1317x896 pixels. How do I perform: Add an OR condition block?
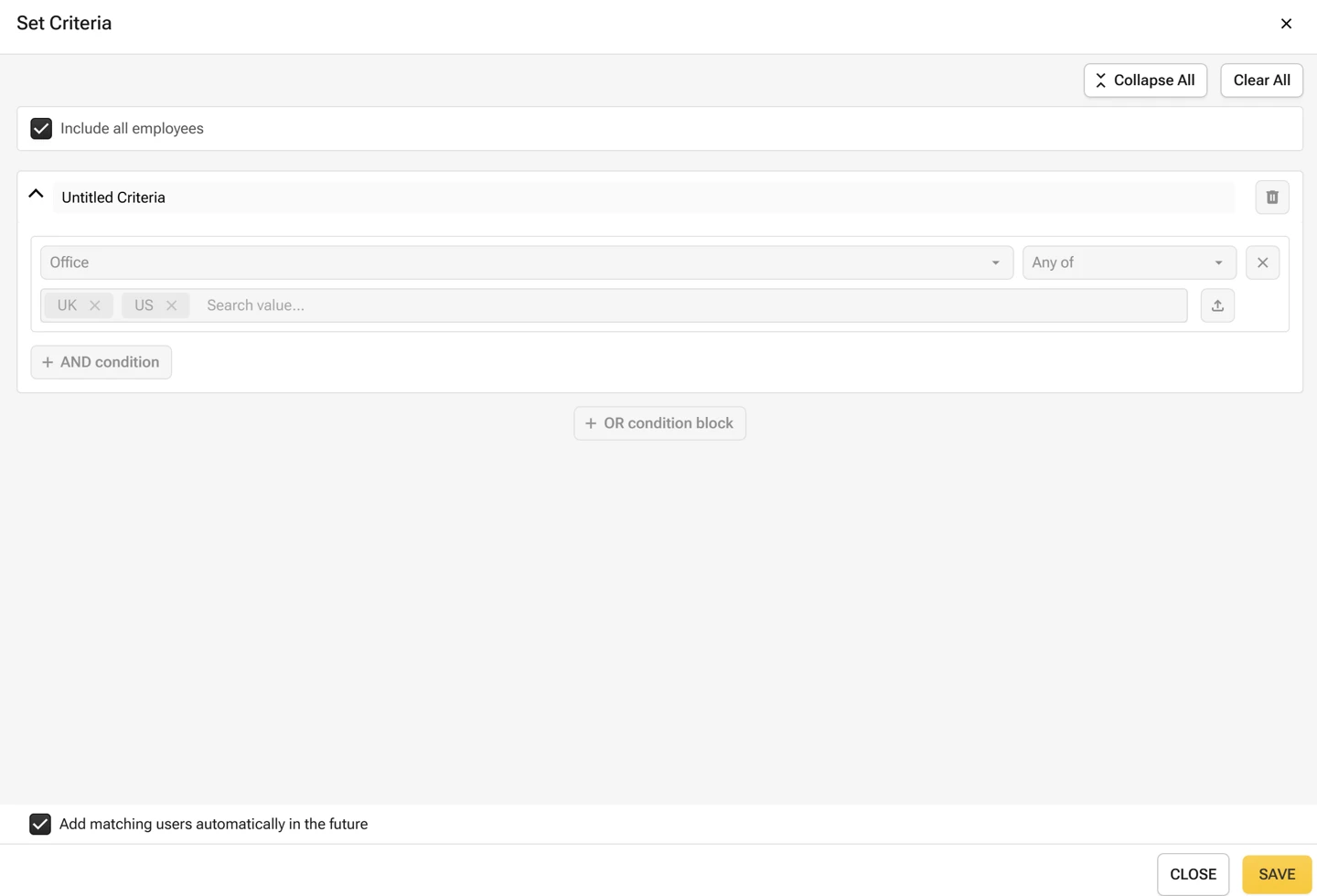(659, 423)
